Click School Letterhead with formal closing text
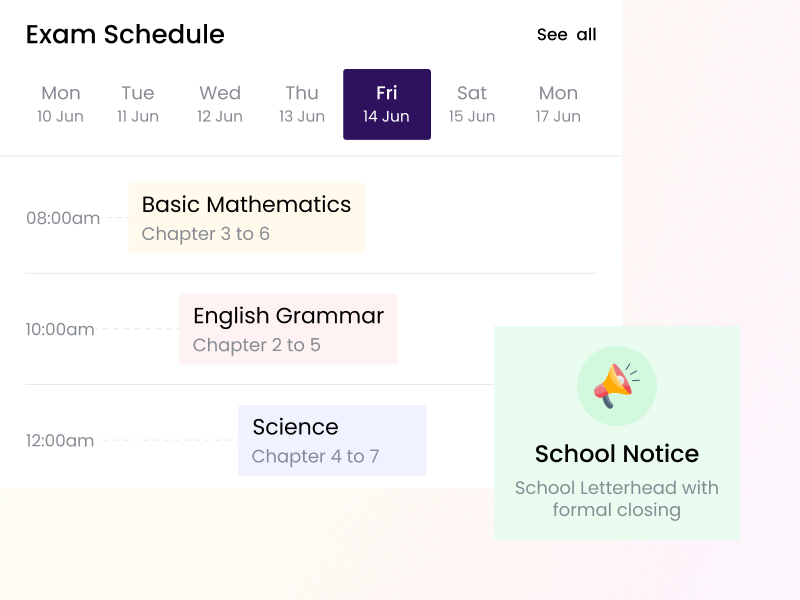800x600 pixels. (616, 499)
